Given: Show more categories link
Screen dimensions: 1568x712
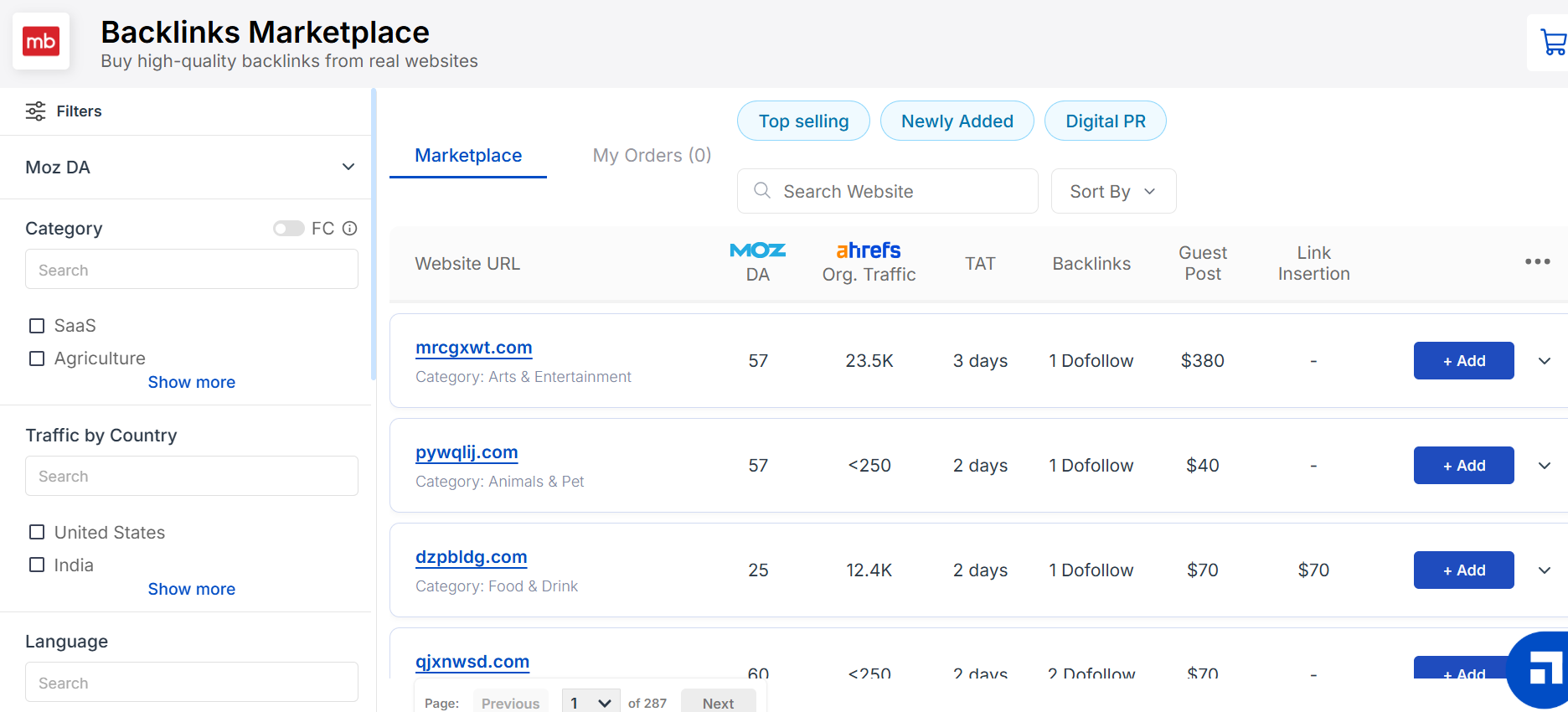Looking at the screenshot, I should (192, 382).
